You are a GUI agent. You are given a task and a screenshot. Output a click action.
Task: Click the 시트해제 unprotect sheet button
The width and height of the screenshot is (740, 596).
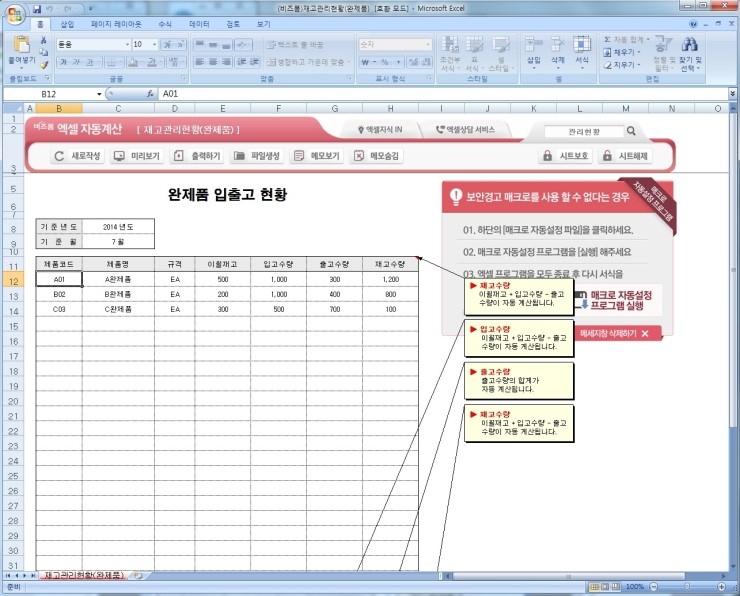(624, 156)
